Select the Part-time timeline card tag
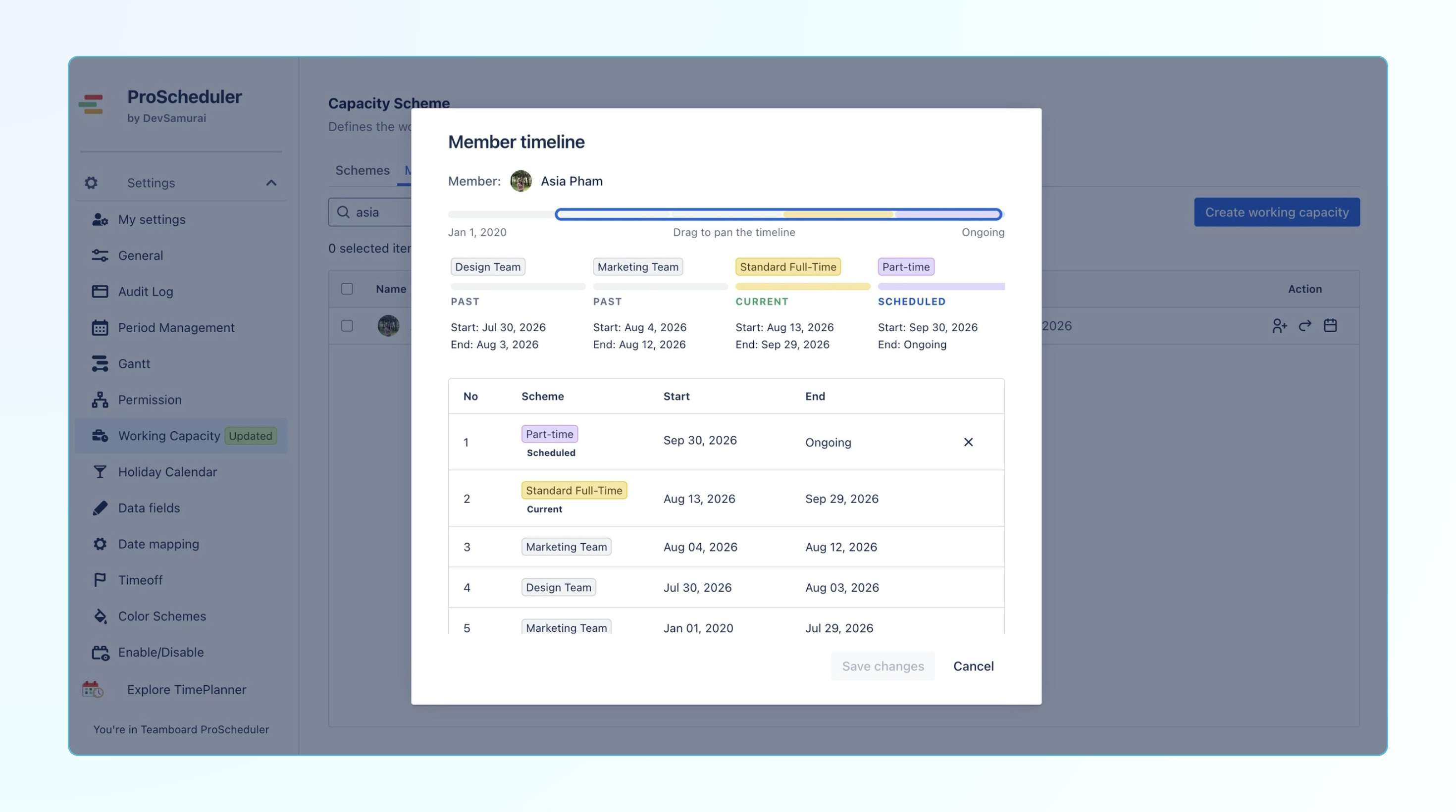1456x812 pixels. pyautogui.click(x=905, y=267)
